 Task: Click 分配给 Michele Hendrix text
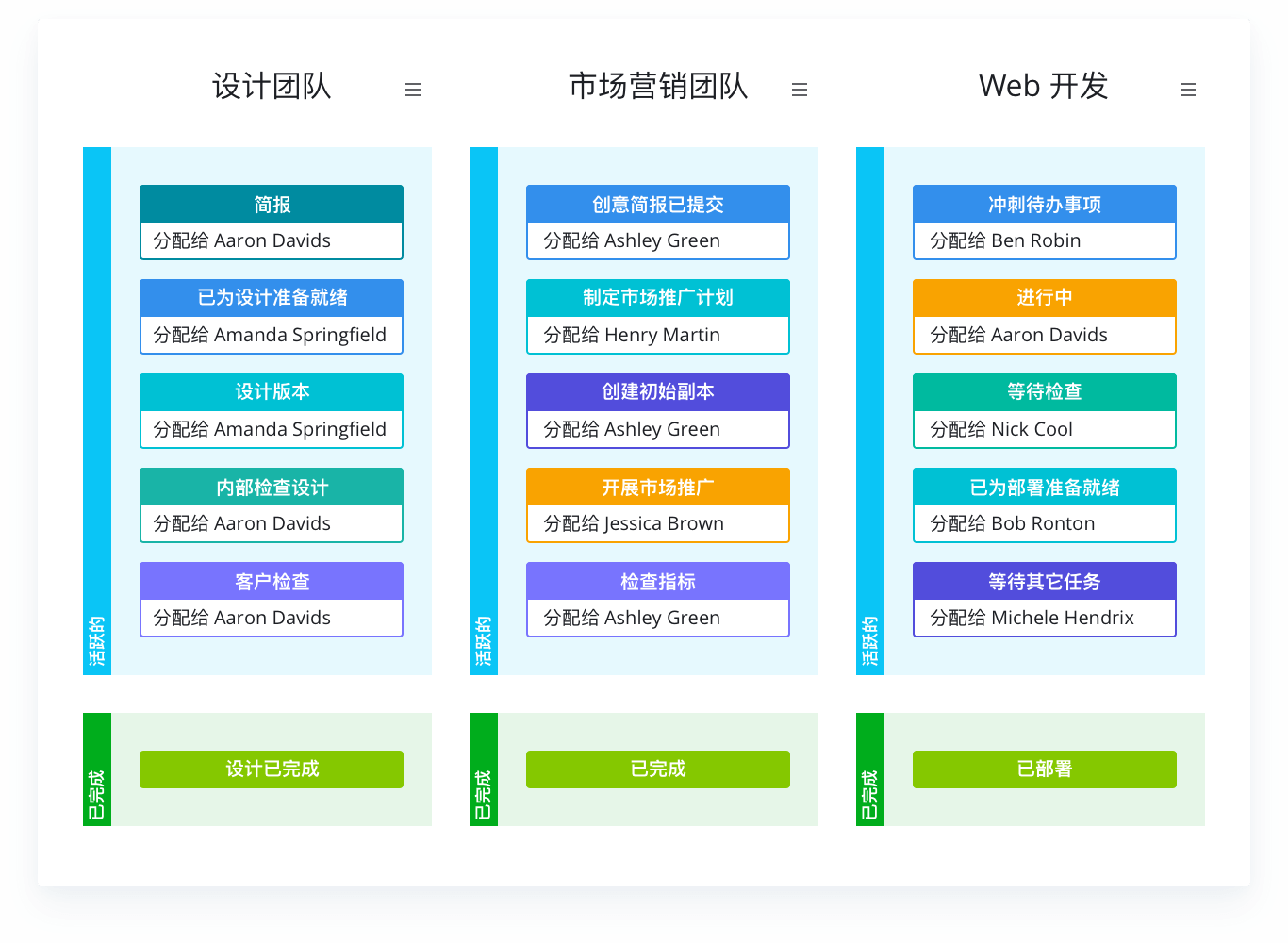coord(1032,618)
